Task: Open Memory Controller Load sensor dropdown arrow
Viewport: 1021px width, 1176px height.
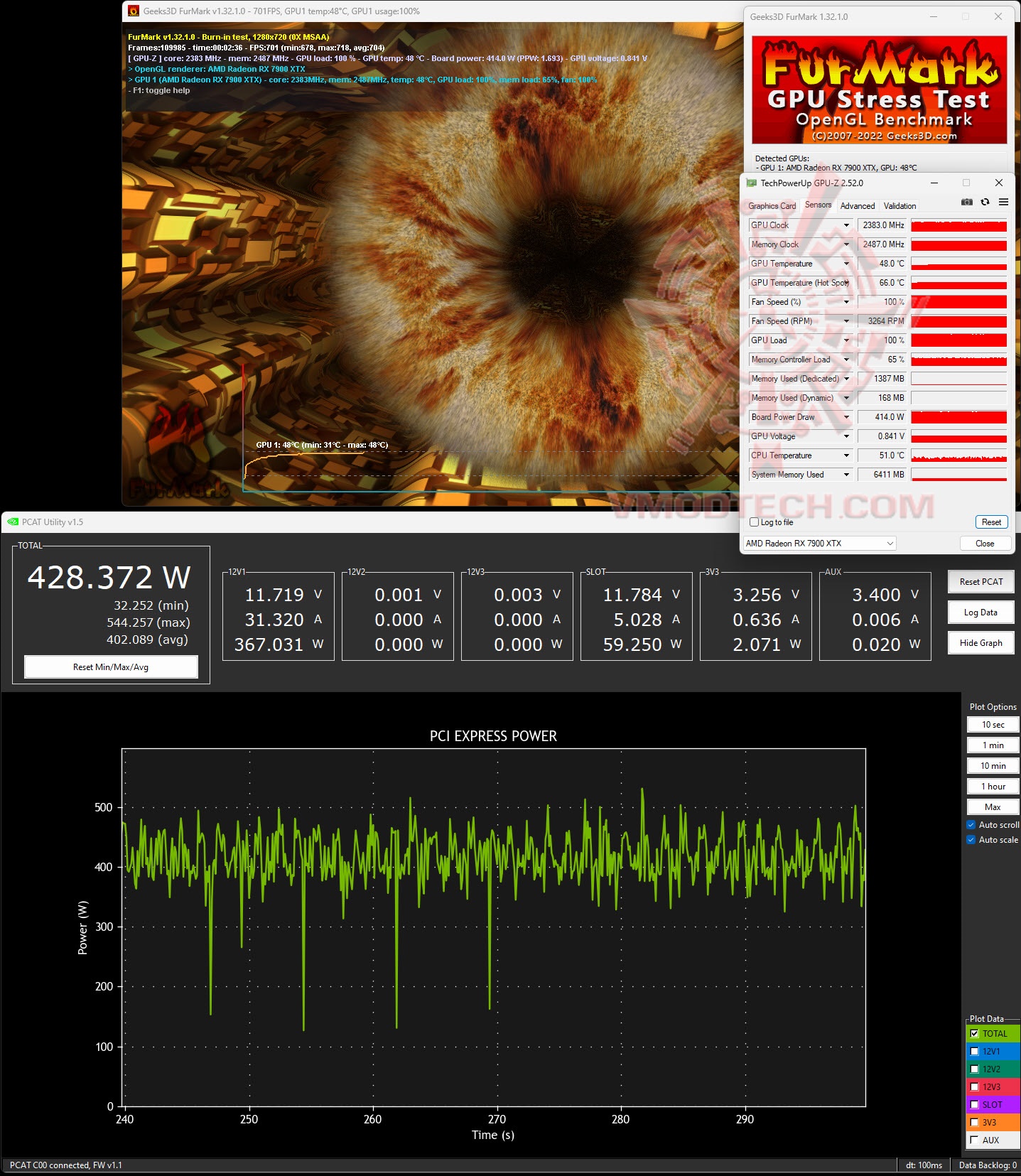Action: (x=846, y=360)
